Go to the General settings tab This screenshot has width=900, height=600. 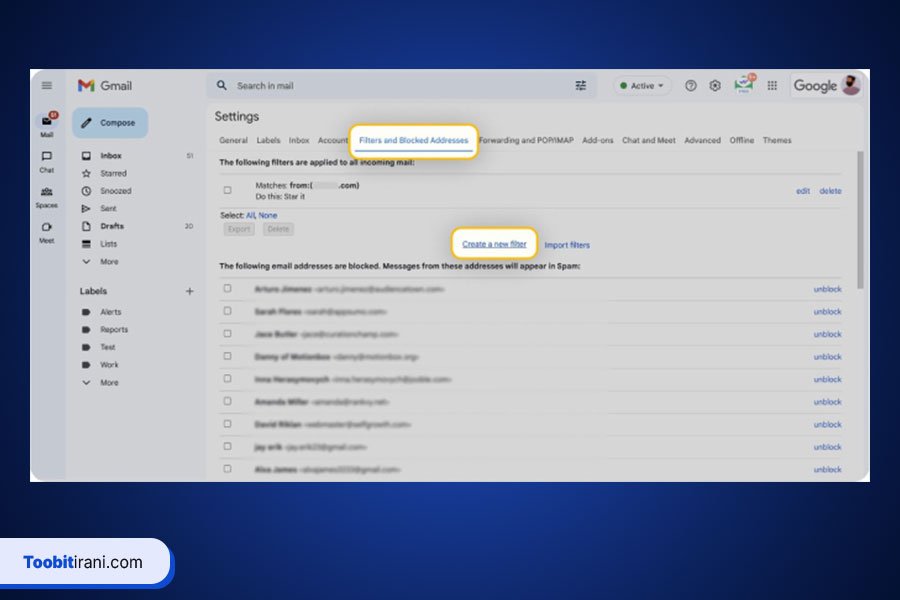coord(233,141)
